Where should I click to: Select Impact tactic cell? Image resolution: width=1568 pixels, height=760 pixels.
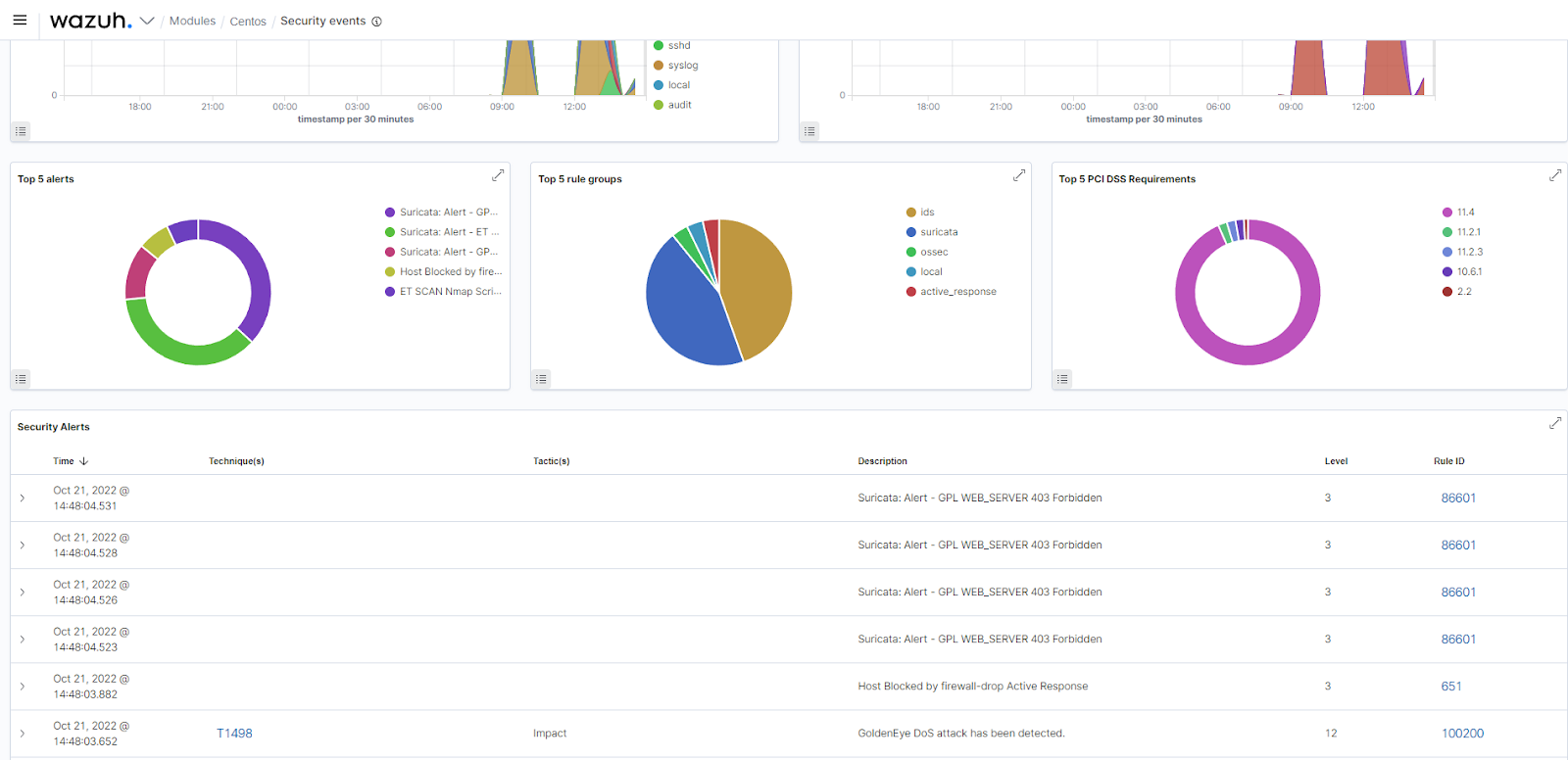(x=550, y=734)
